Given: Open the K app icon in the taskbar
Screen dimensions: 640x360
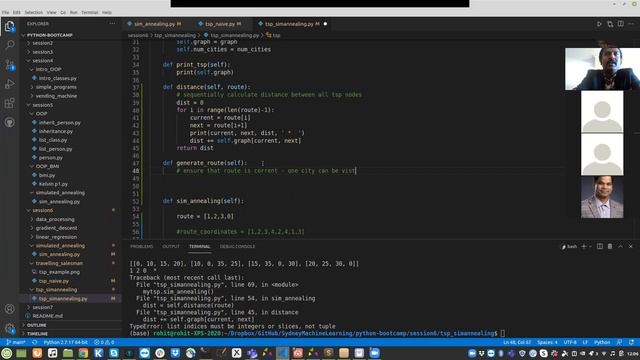Looking at the screenshot, I should 98,353.
